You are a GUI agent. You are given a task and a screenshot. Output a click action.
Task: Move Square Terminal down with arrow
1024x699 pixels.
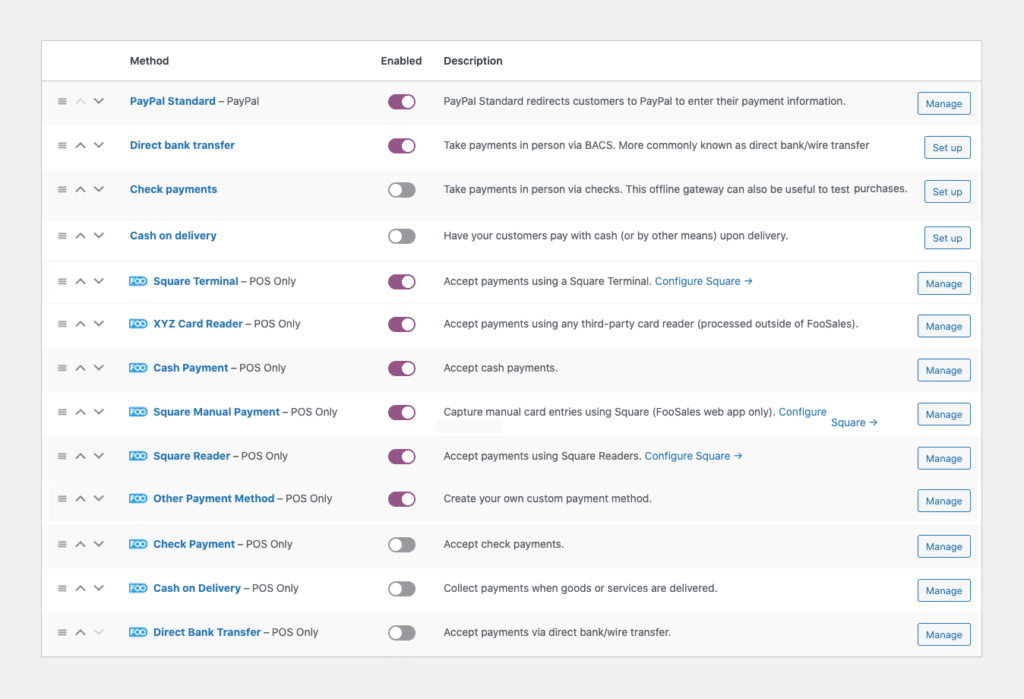tap(99, 282)
